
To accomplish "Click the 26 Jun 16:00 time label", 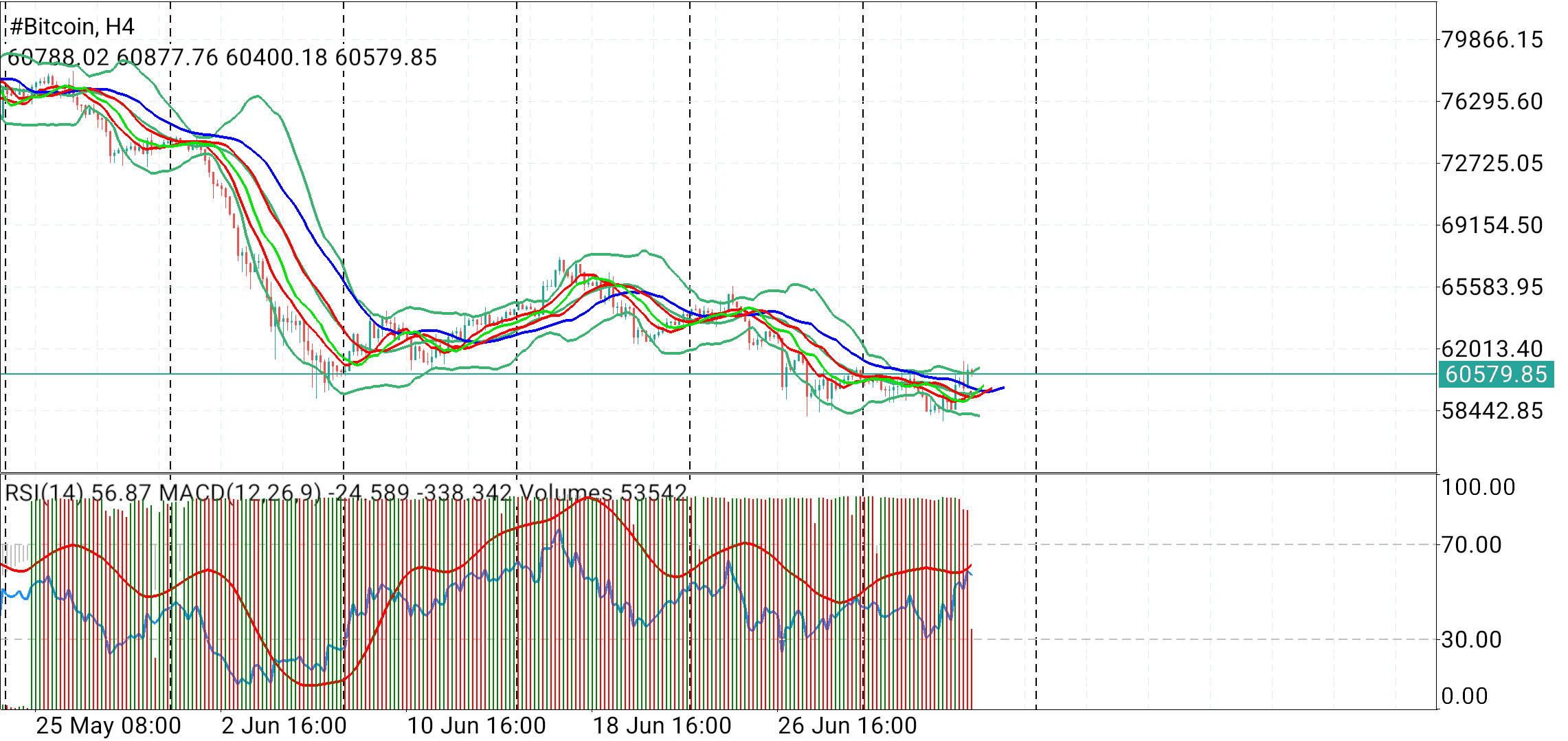I will pos(848,725).
